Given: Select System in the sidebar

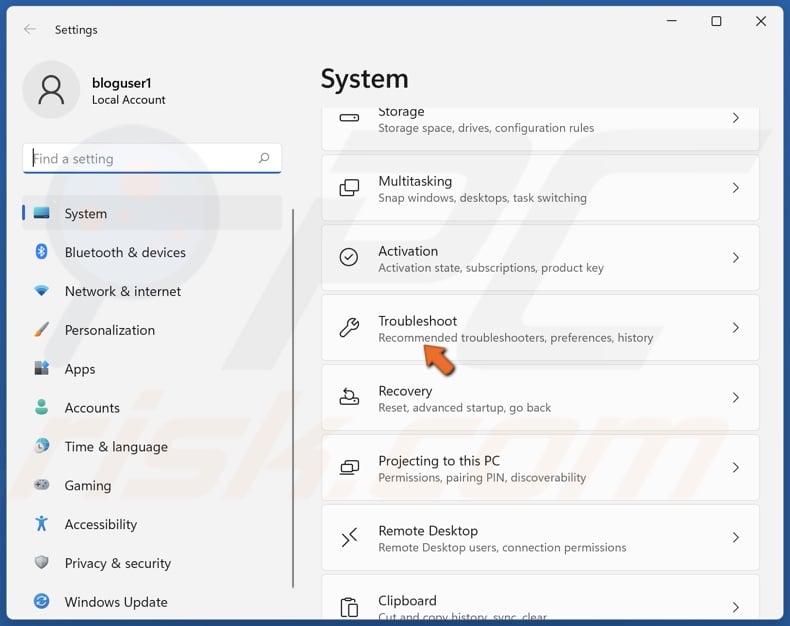Looking at the screenshot, I should [152, 213].
